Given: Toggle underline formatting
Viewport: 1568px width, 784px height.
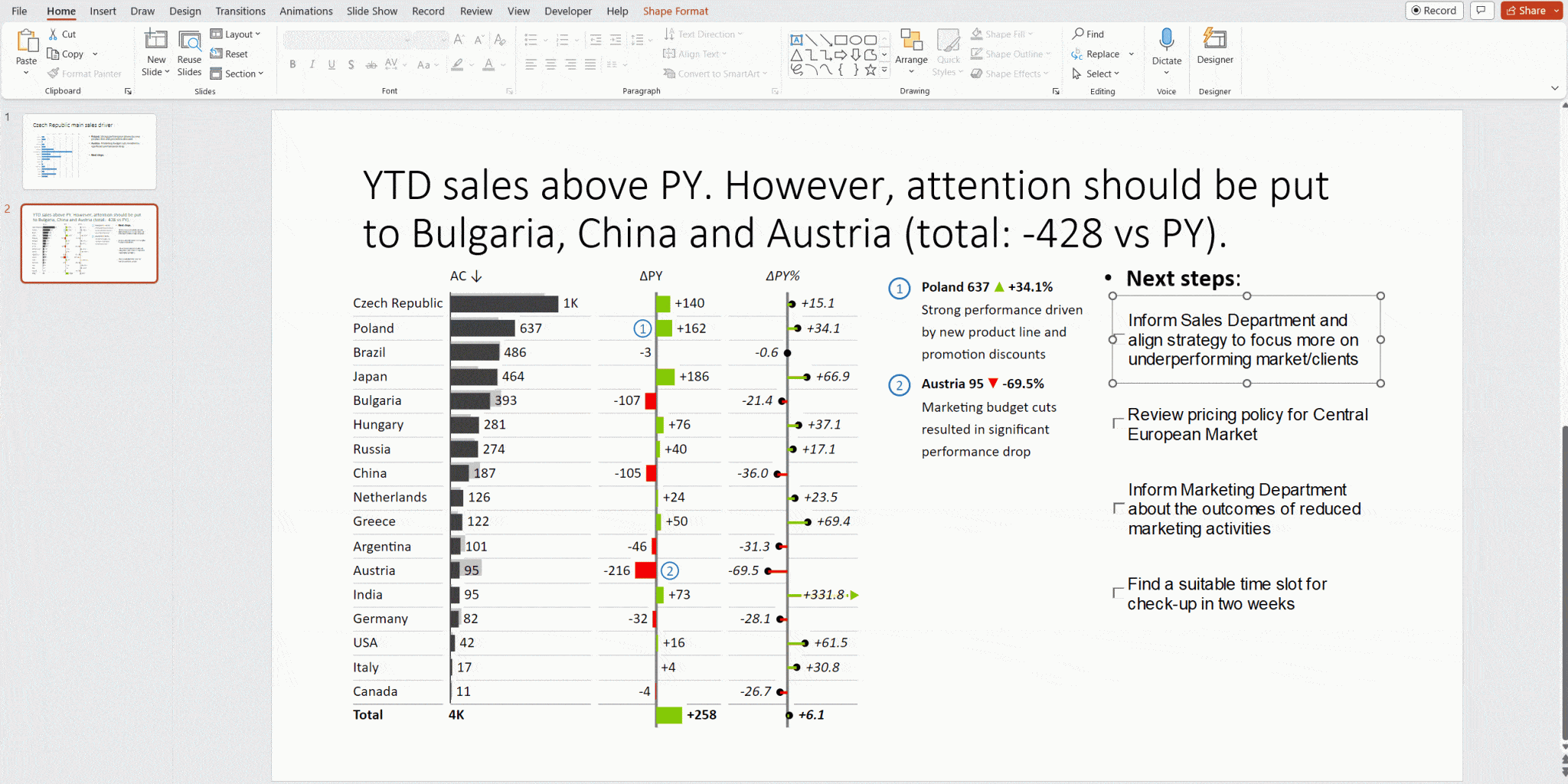Looking at the screenshot, I should pos(332,65).
